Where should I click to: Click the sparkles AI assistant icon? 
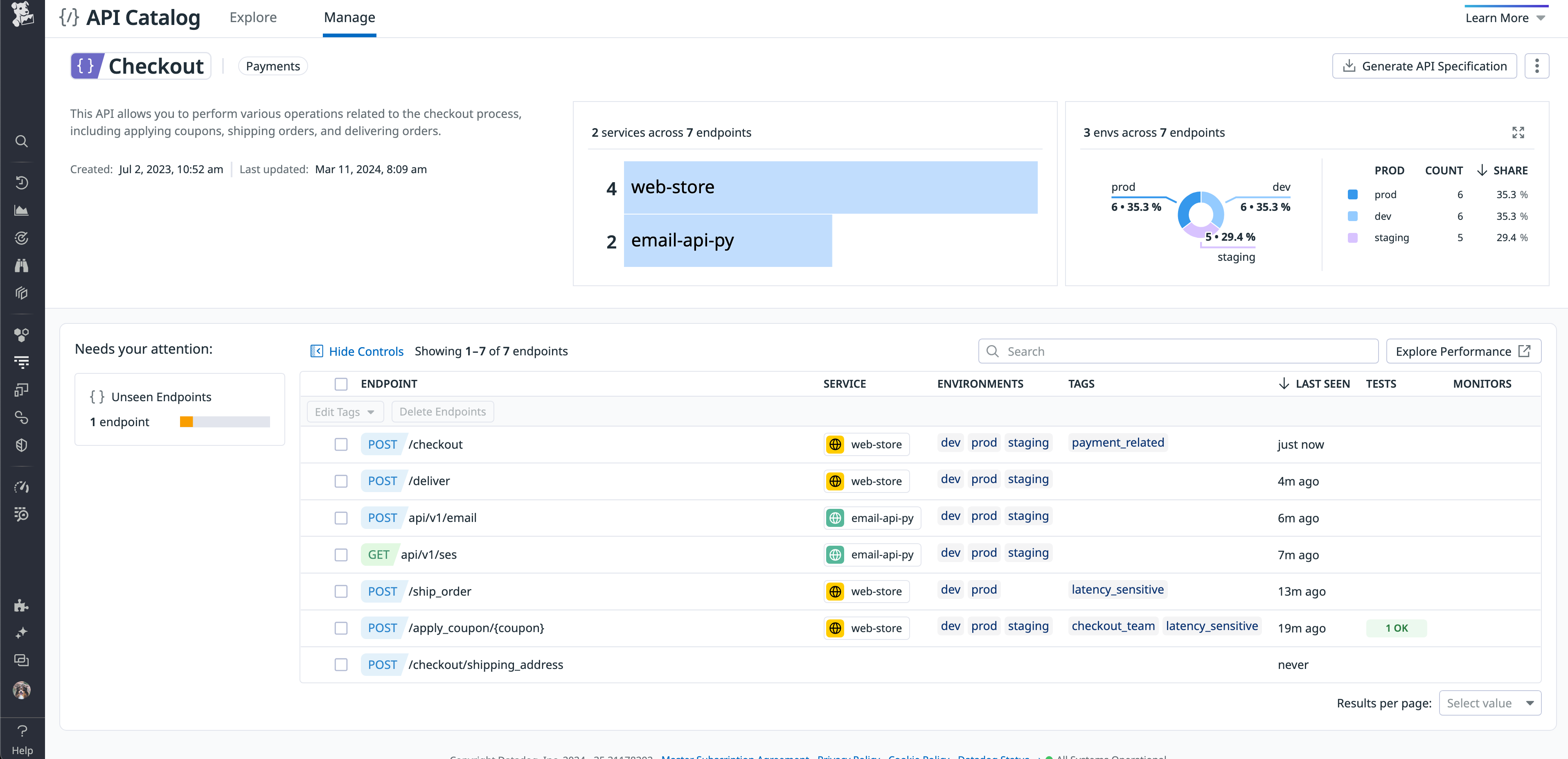[22, 633]
